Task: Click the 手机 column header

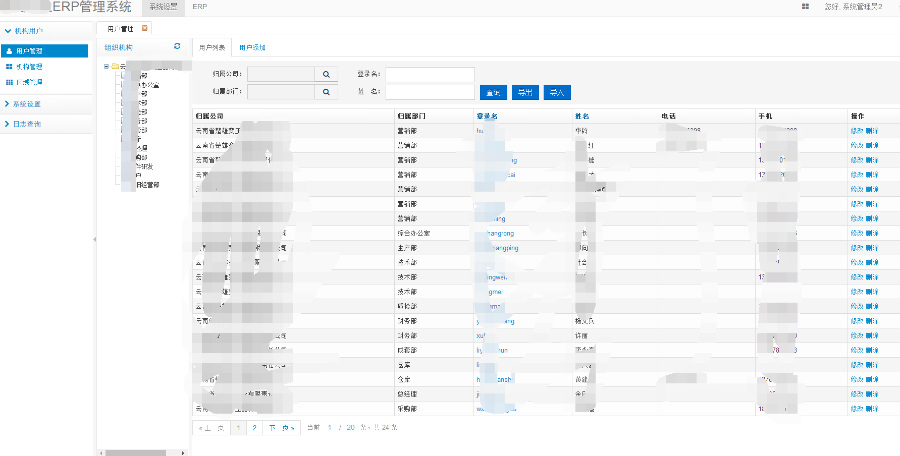Action: pos(766,116)
